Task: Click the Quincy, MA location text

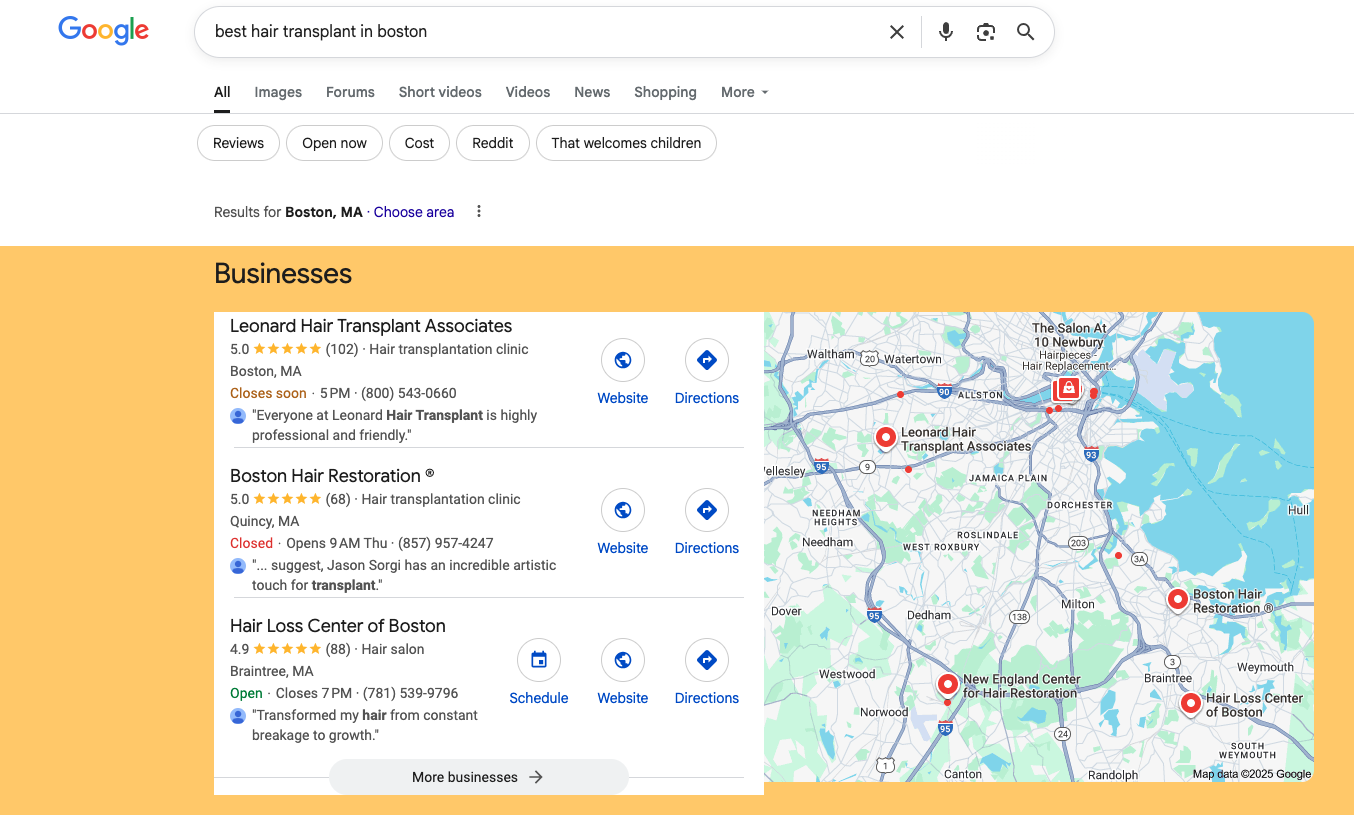Action: 265,521
